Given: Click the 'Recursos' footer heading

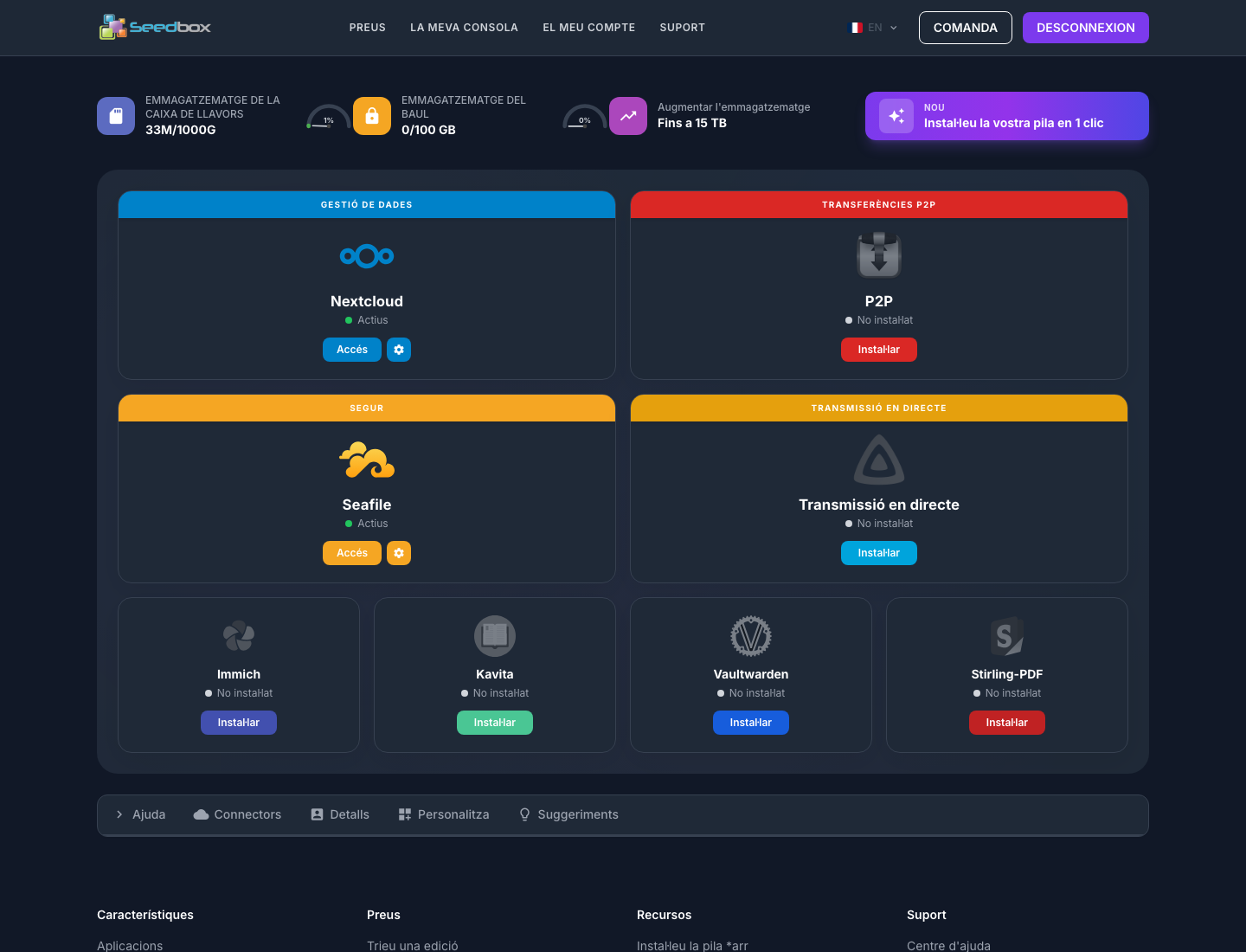Looking at the screenshot, I should coord(665,915).
